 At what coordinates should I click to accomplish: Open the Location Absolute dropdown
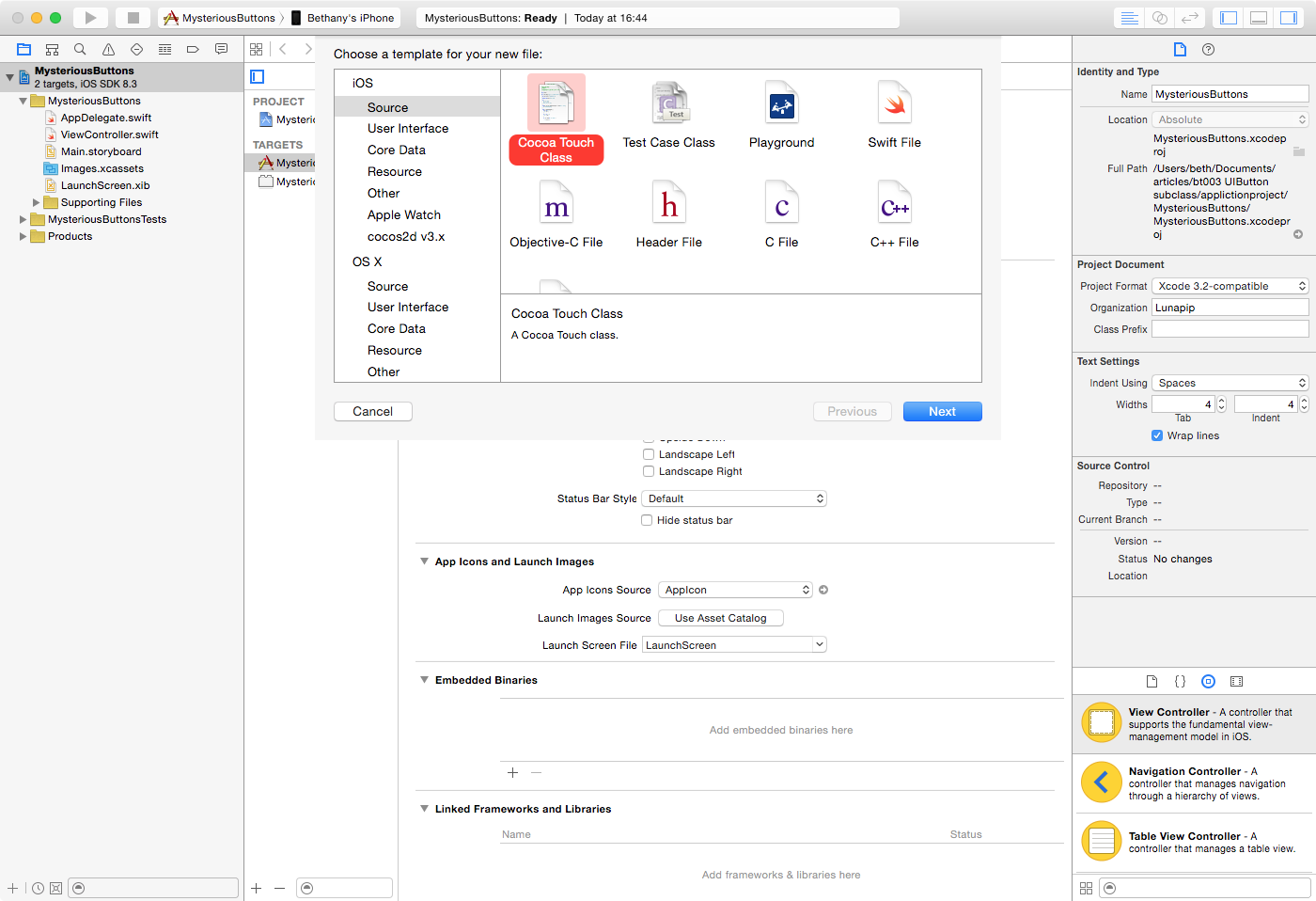[x=1230, y=119]
